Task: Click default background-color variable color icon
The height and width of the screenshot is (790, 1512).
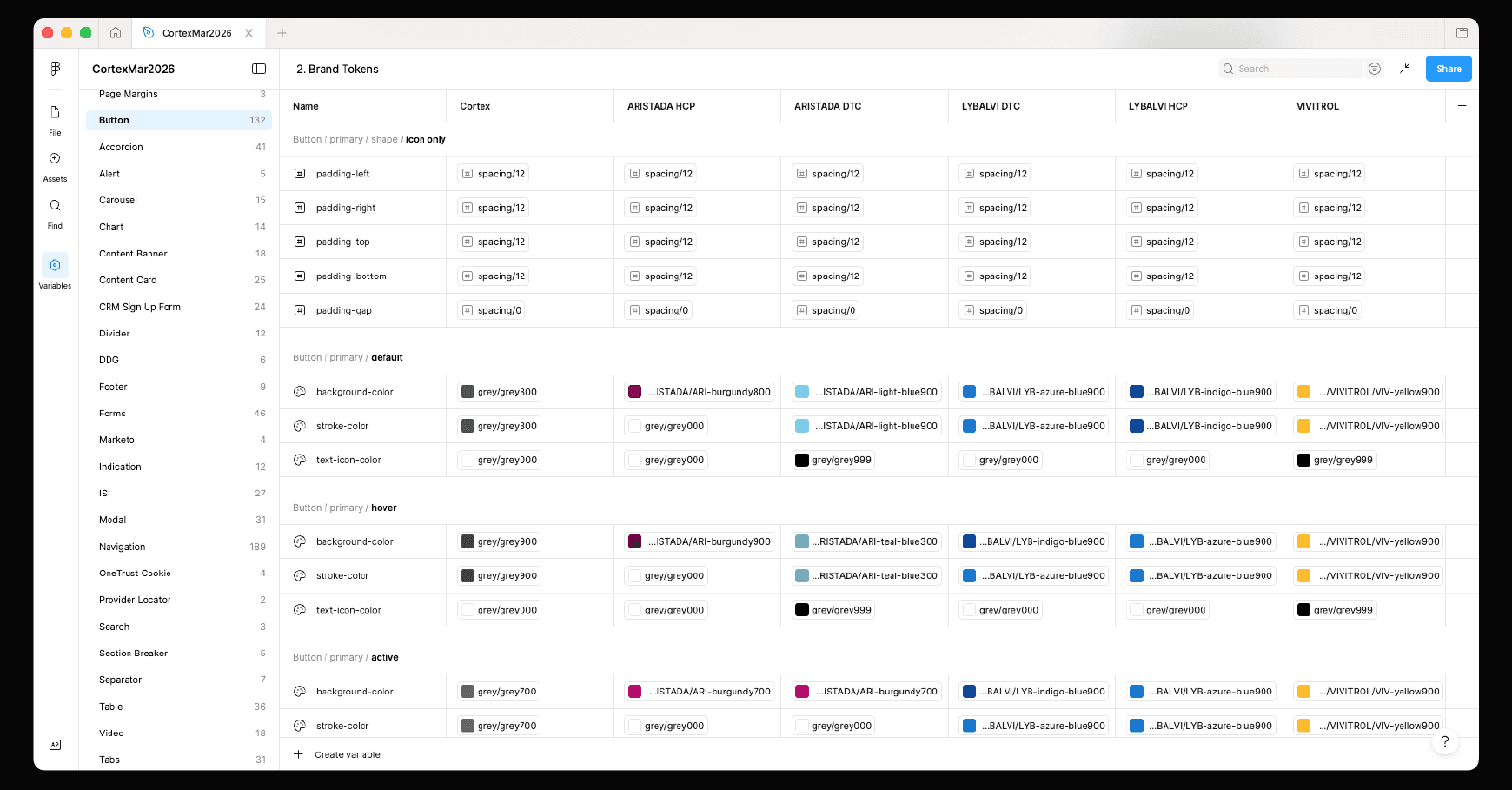Action: point(300,392)
